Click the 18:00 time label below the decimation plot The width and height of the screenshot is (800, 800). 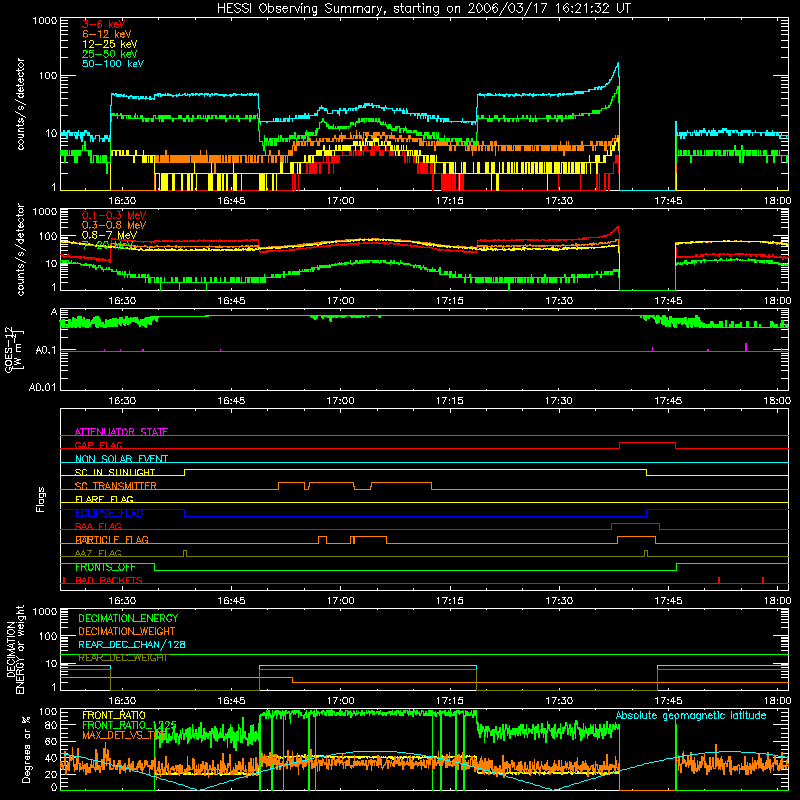point(777,701)
